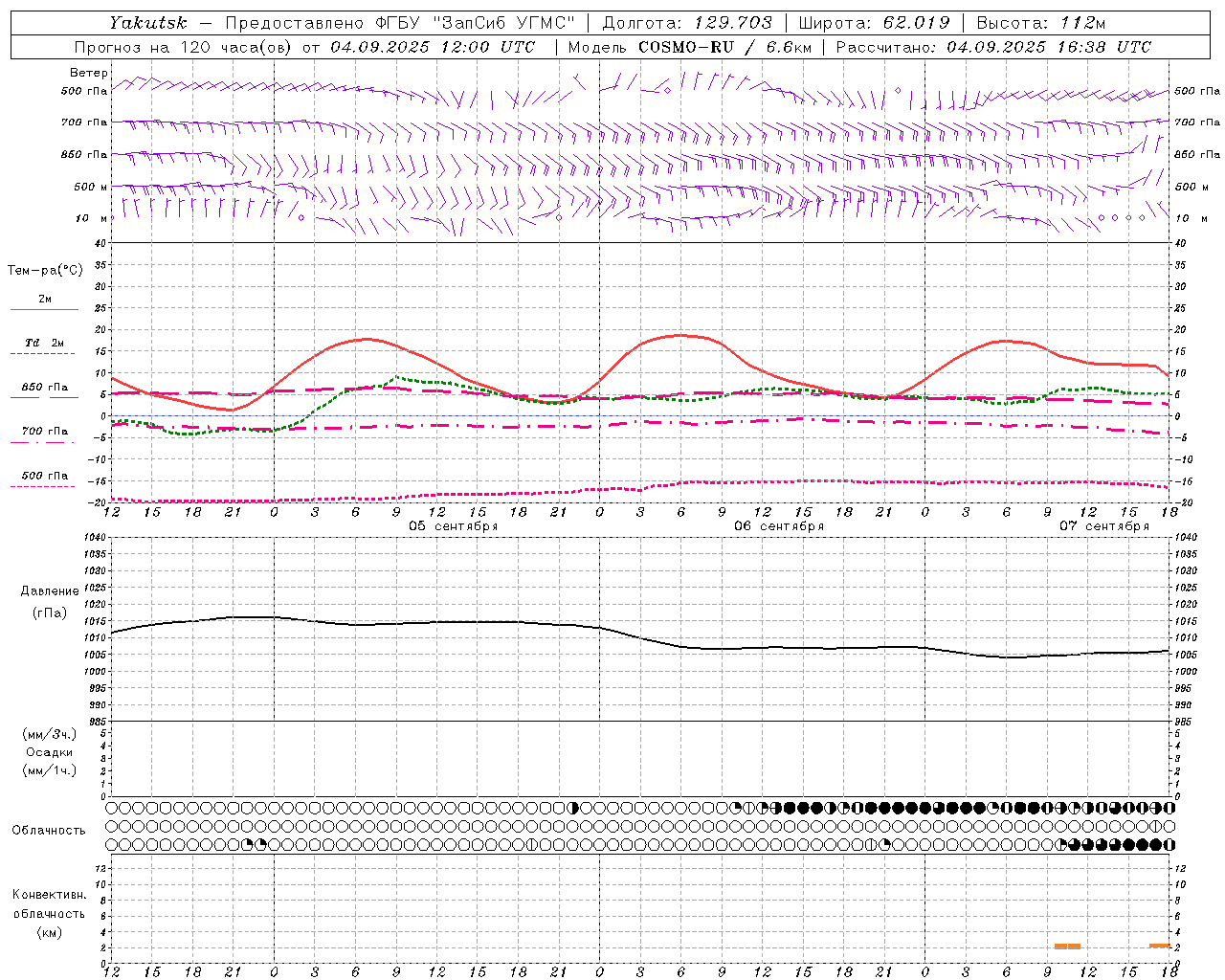The image size is (1225, 980).
Task: Click the '(км)' unit label under convective cloudiness
Action: click(x=50, y=932)
